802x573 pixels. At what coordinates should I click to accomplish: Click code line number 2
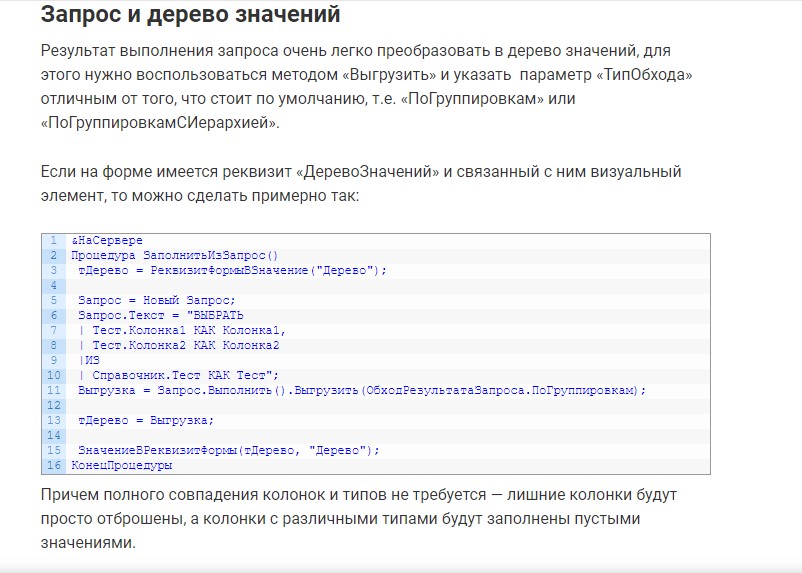coord(54,255)
